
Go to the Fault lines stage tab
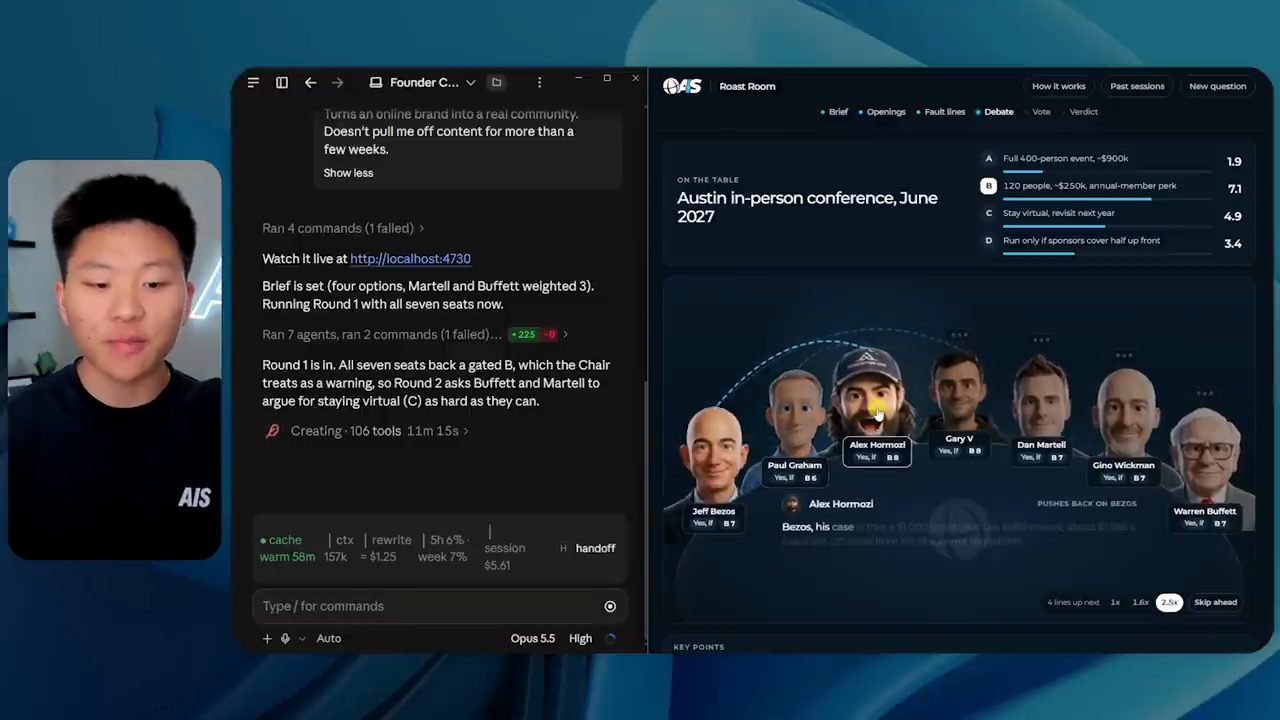[941, 112]
